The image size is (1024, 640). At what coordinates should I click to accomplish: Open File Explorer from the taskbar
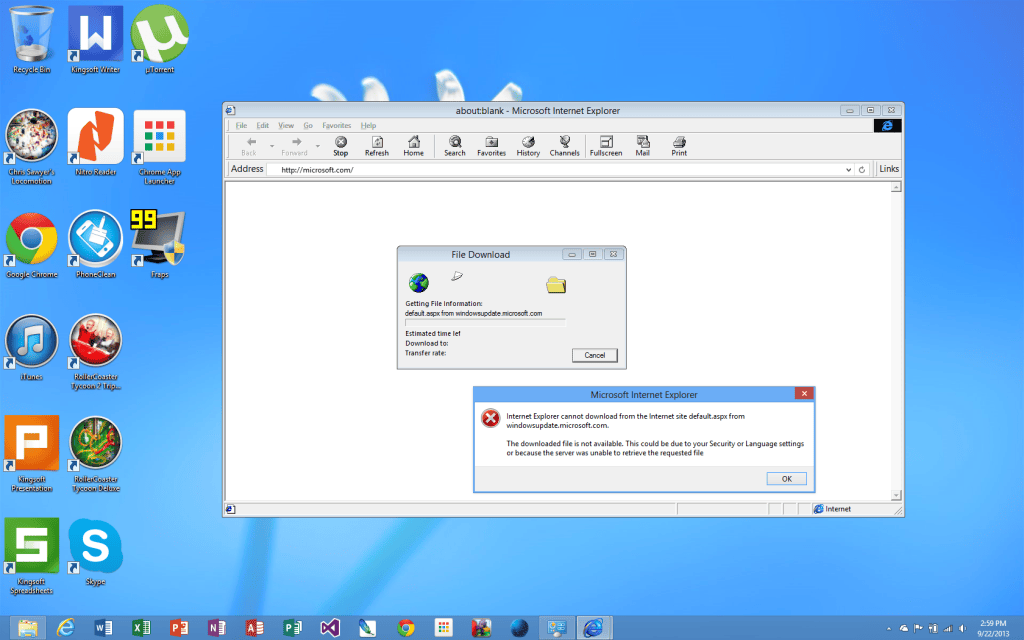(27, 628)
